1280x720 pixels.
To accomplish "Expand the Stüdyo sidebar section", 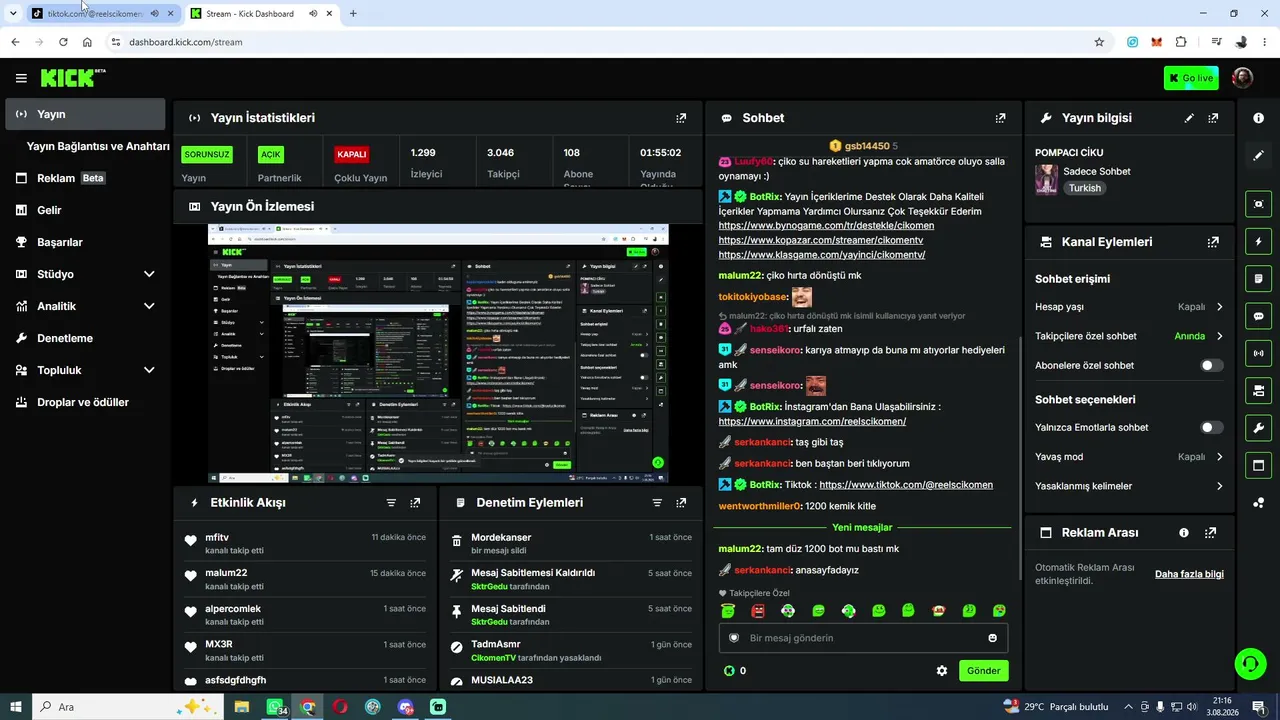I will click(85, 274).
